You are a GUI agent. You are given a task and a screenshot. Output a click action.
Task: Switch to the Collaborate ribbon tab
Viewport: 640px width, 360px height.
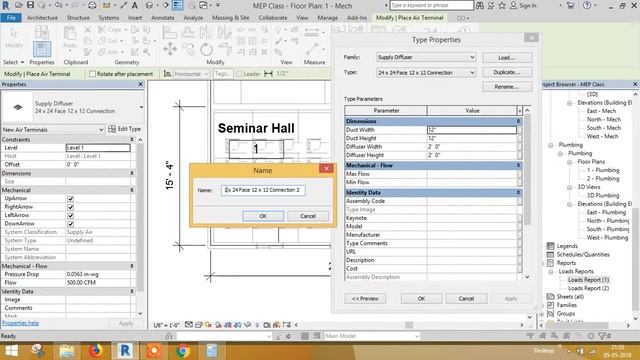pyautogui.click(x=273, y=18)
